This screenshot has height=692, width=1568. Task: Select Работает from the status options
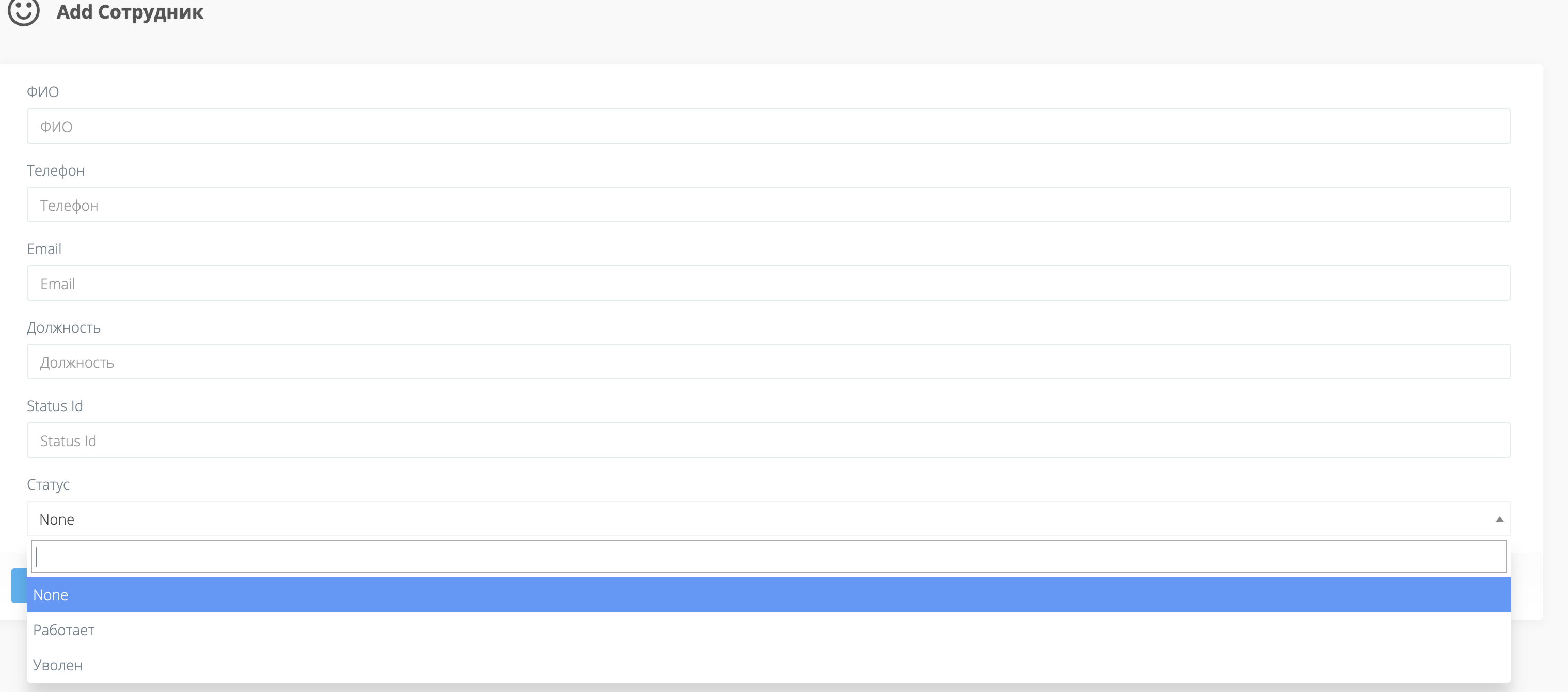tap(64, 630)
